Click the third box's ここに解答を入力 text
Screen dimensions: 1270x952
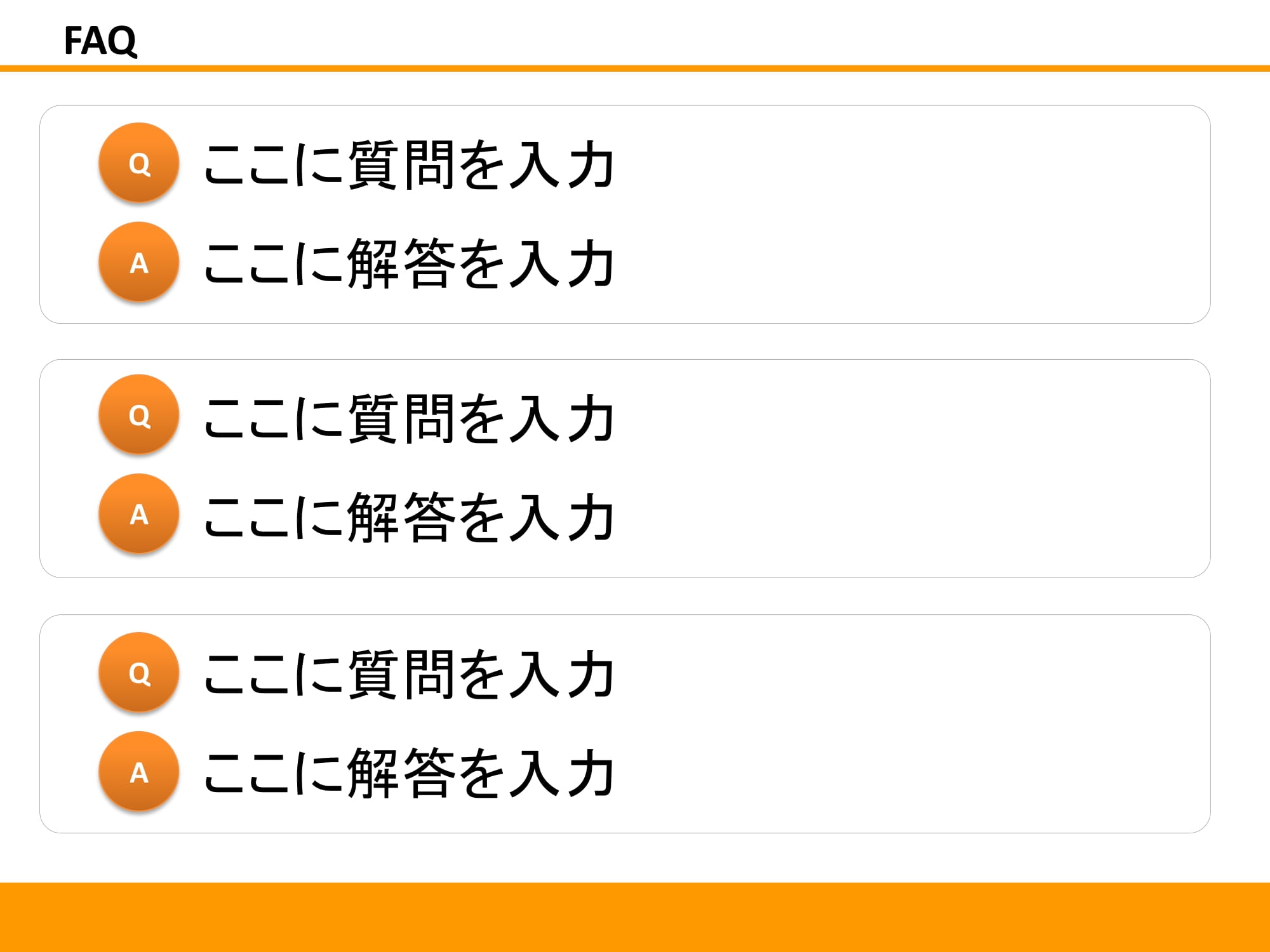tap(408, 772)
